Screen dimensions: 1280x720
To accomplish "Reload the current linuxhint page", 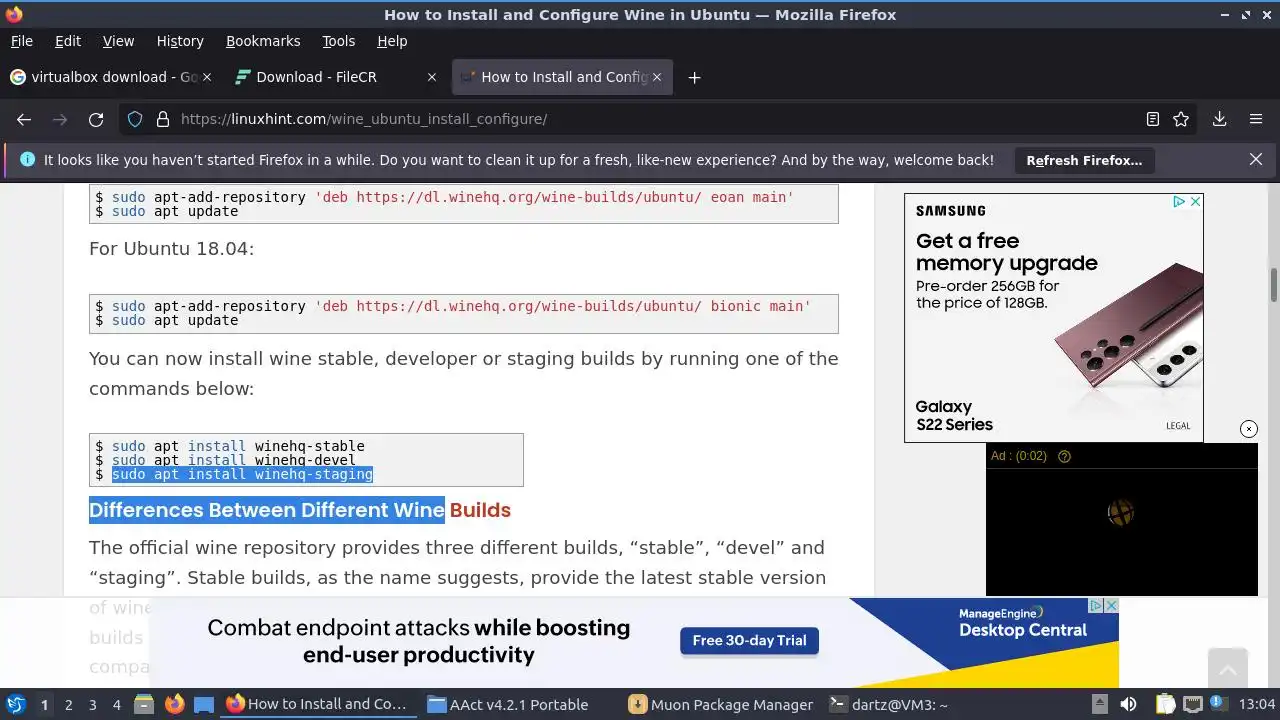I will (96, 119).
